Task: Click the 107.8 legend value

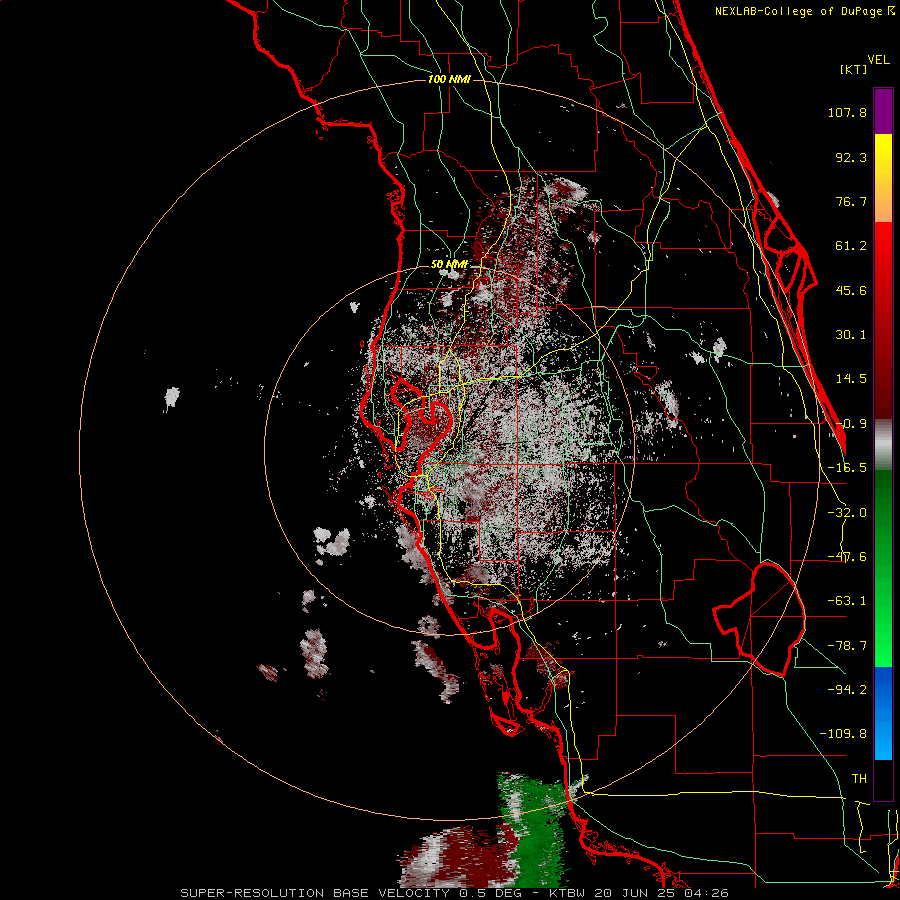Action: (847, 112)
